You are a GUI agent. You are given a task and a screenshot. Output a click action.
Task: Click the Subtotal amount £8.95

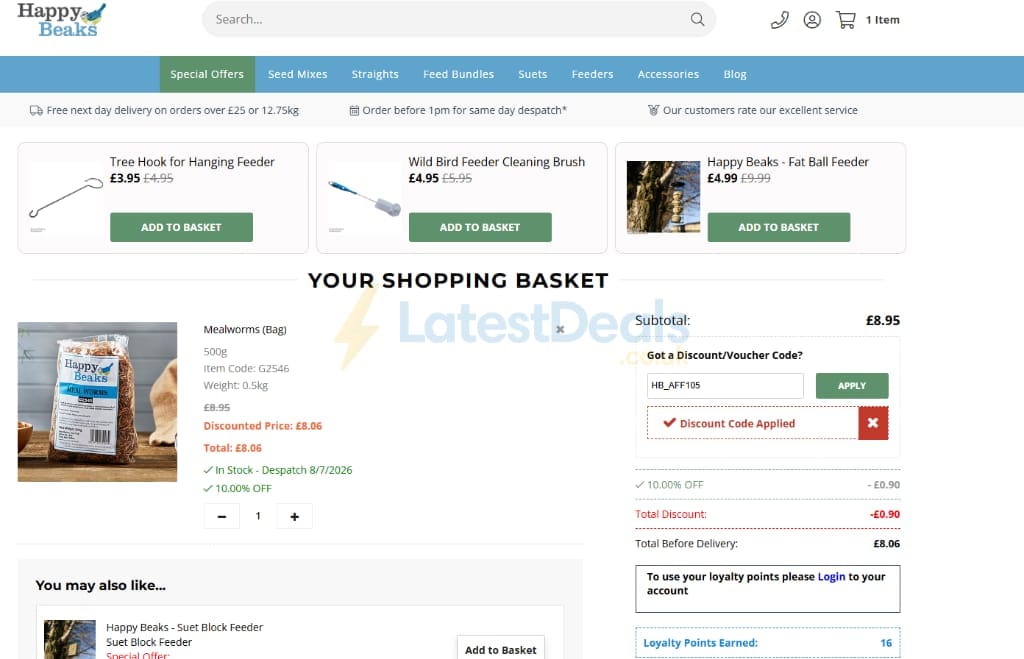tap(882, 321)
